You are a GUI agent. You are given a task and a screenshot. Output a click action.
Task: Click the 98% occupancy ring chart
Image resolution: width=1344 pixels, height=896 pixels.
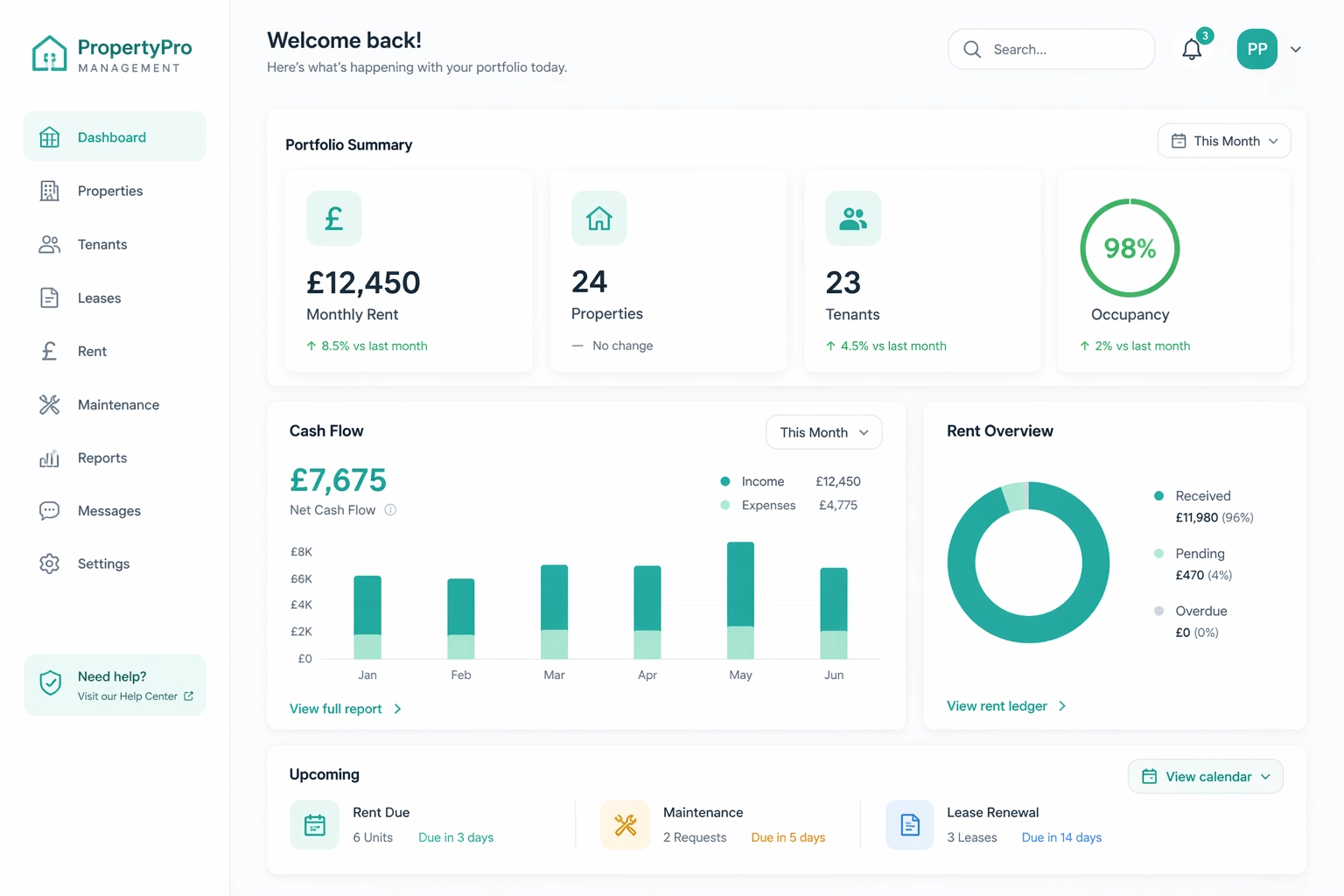1130,248
